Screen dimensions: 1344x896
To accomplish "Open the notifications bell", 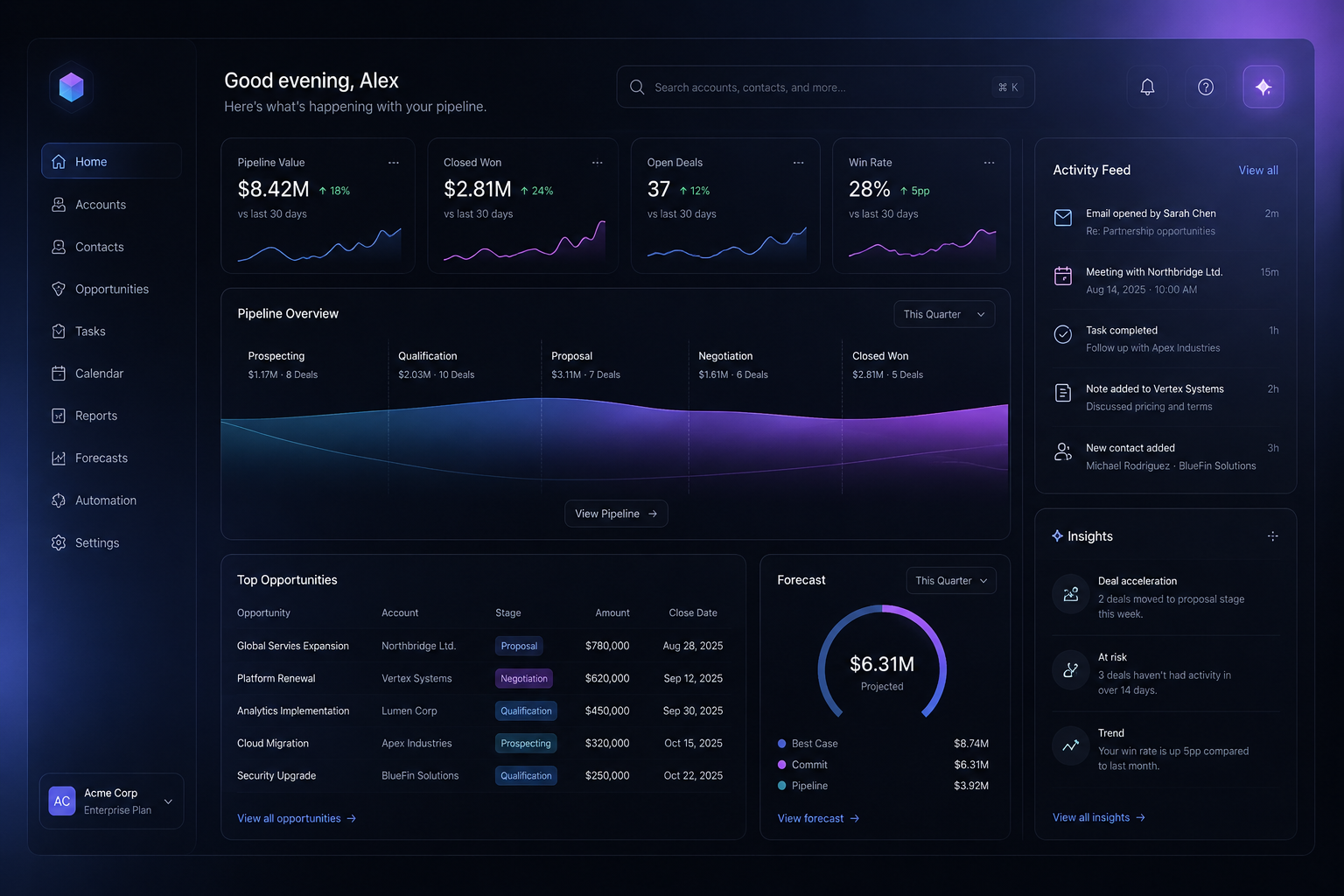I will click(1147, 87).
